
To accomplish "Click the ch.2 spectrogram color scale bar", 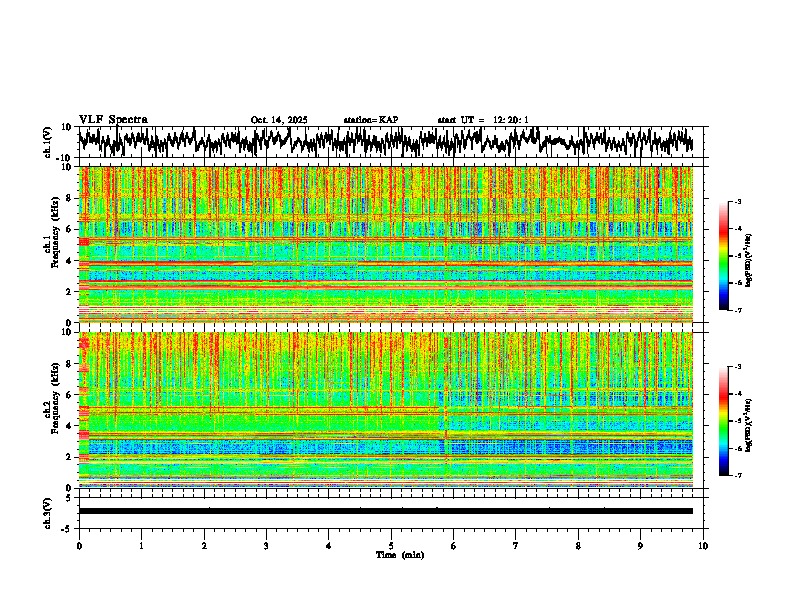I will tap(724, 421).
